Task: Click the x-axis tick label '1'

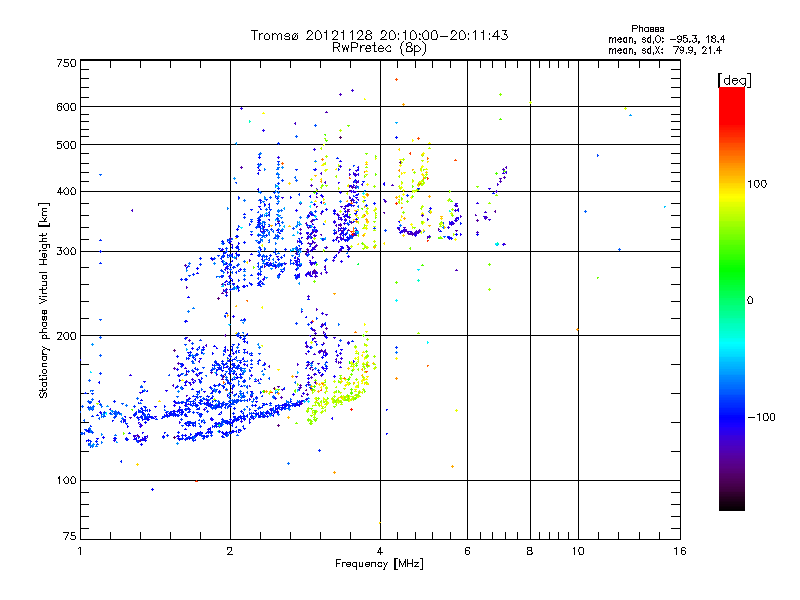Action: (x=80, y=551)
